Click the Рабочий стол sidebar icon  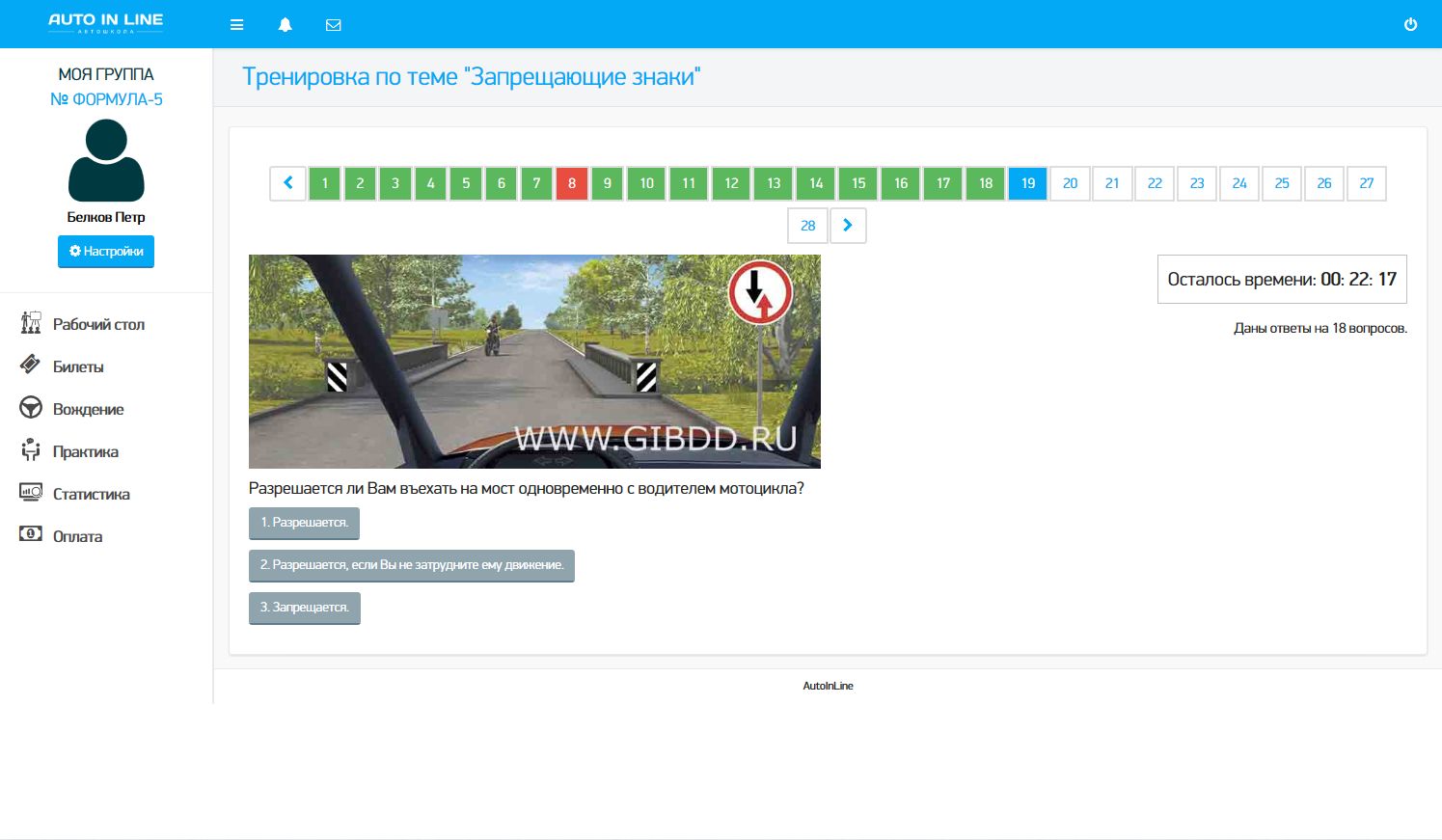point(31,323)
